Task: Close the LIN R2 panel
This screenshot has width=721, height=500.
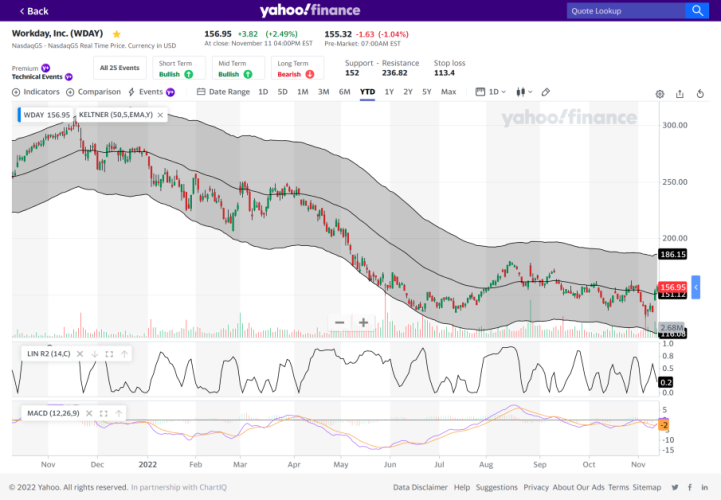Action: click(80, 354)
